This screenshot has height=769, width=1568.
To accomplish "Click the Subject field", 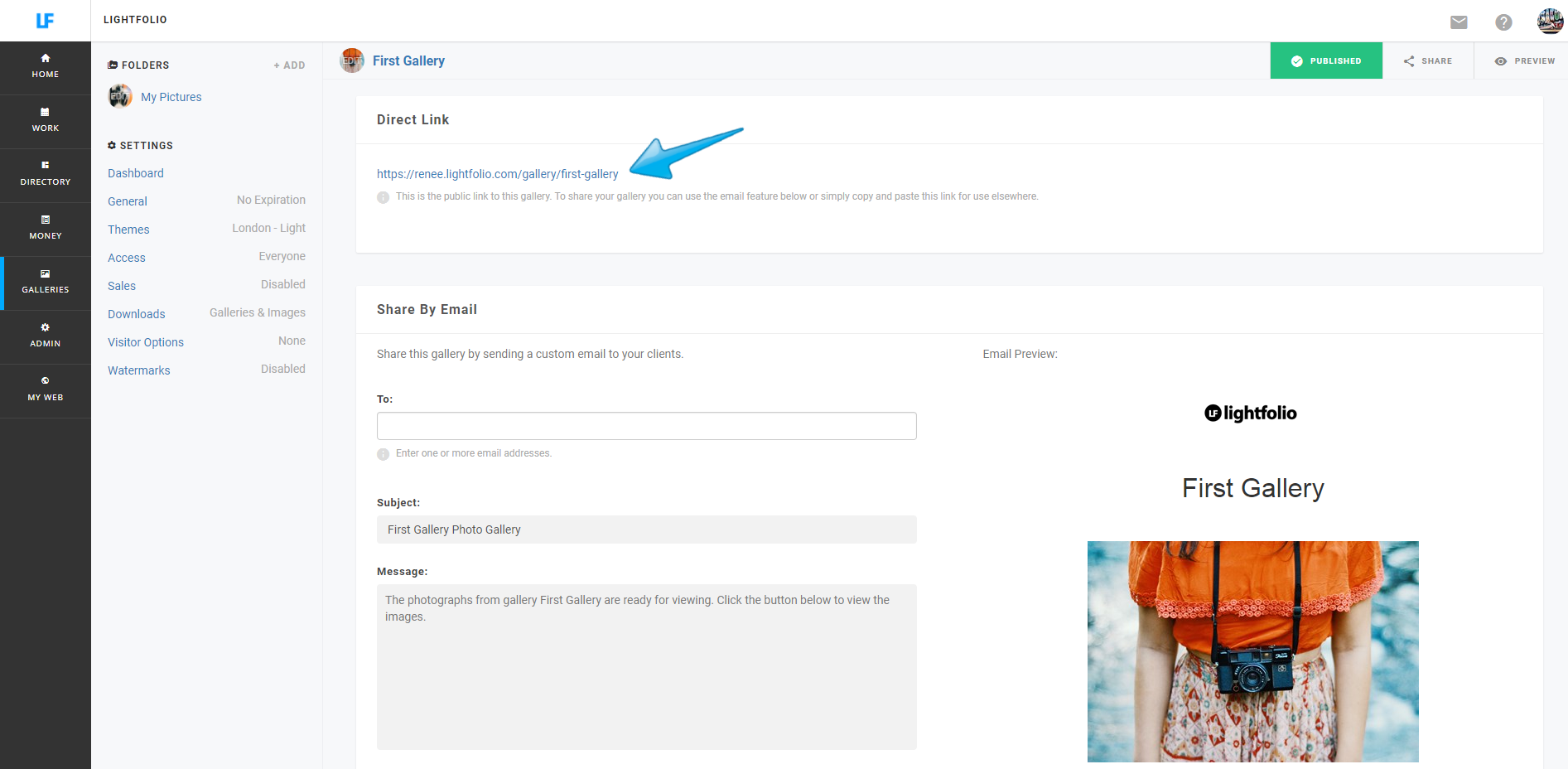I will point(646,530).
